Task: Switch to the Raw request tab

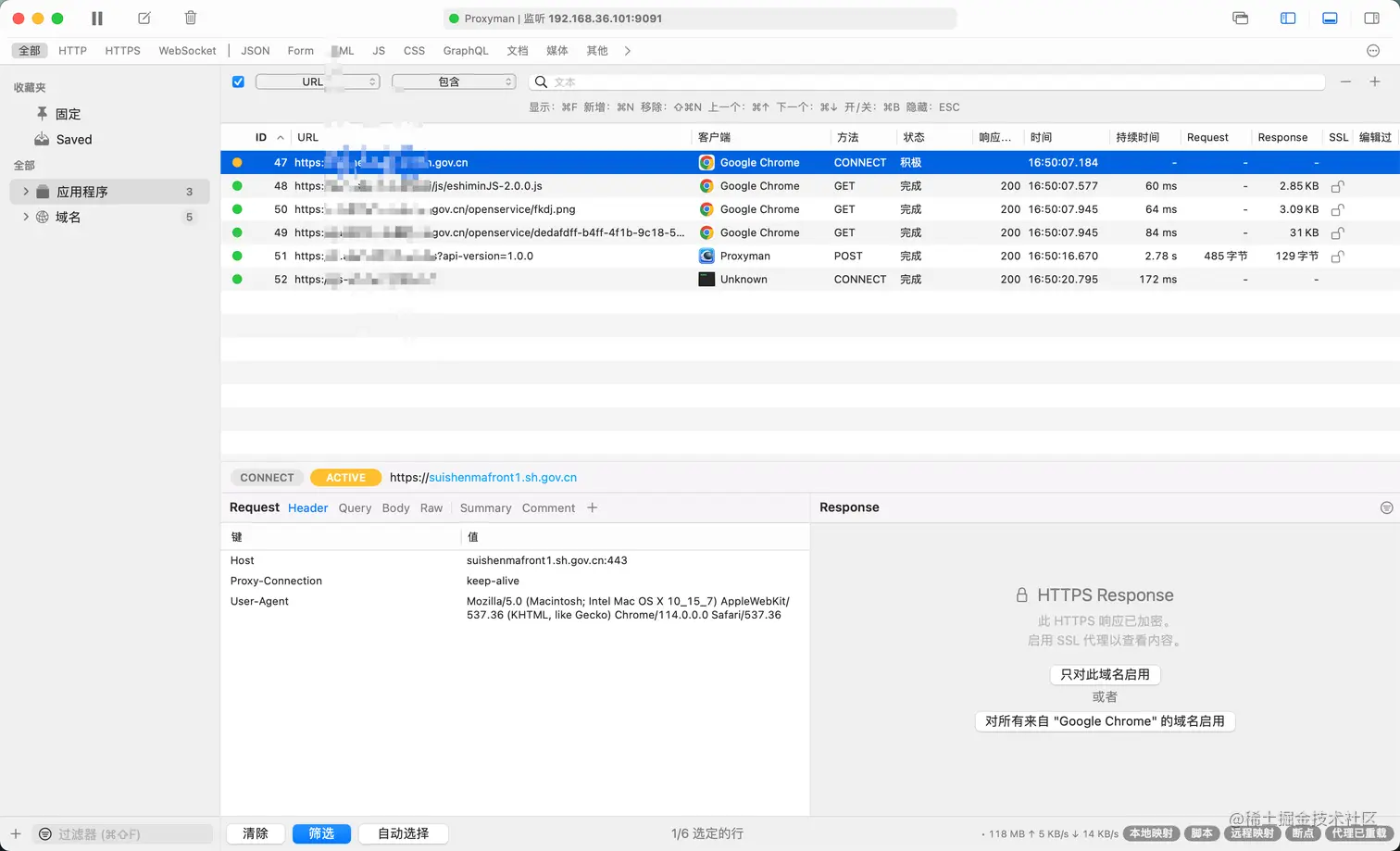Action: click(x=431, y=507)
